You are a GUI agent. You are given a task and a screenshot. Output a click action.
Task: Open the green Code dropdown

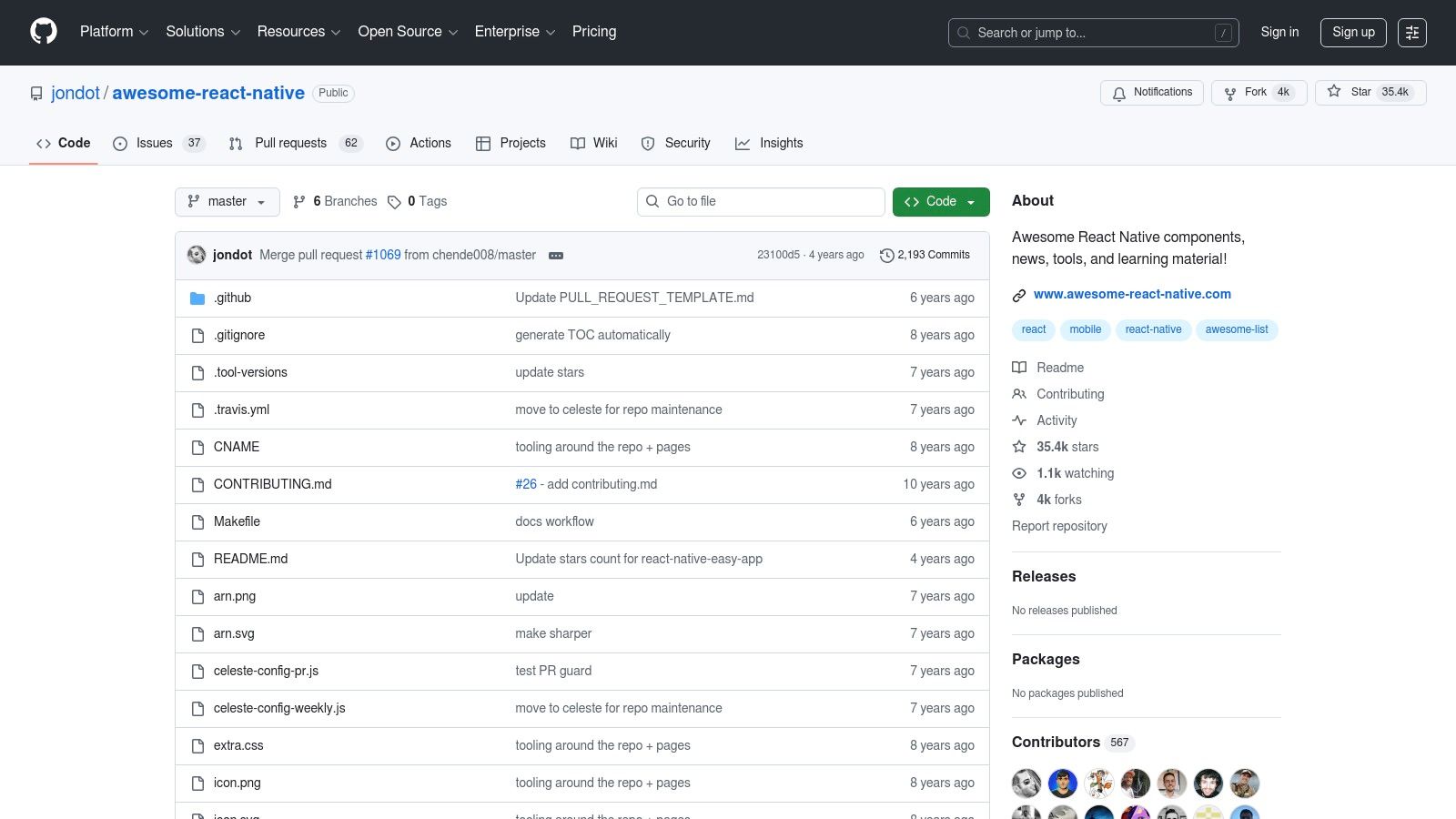pos(940,202)
